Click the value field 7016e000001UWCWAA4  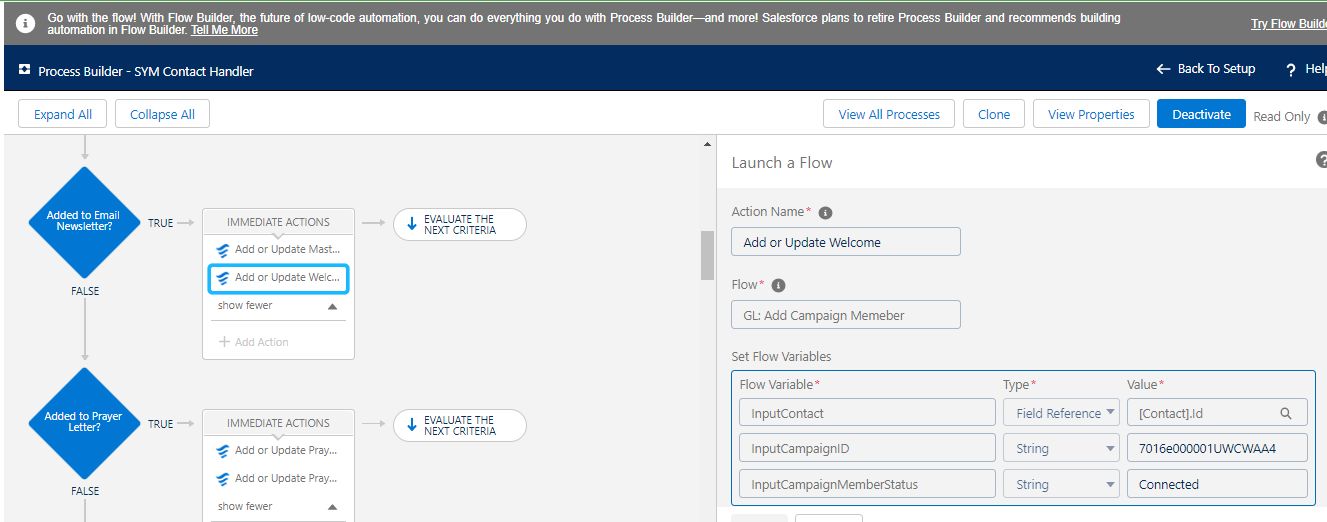pyautogui.click(x=1217, y=449)
